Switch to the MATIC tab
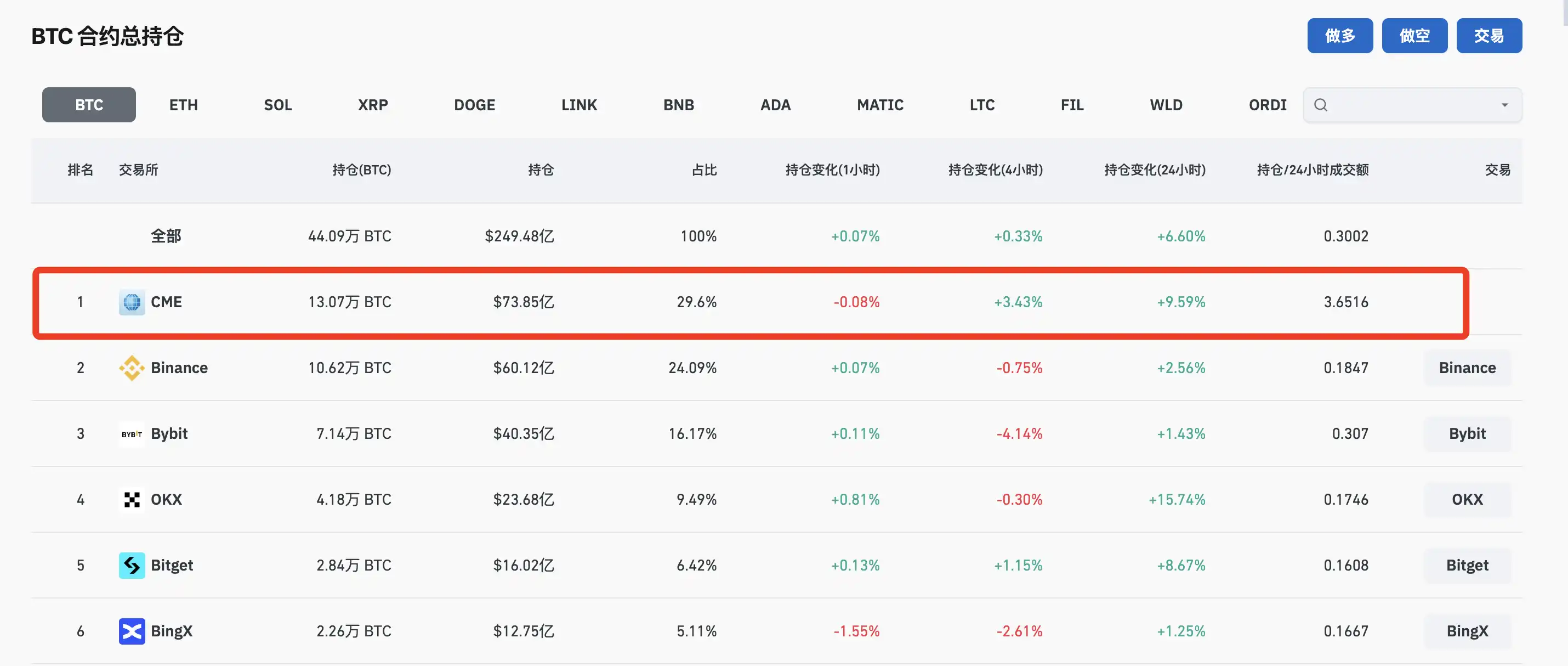Image resolution: width=1568 pixels, height=666 pixels. (x=879, y=105)
